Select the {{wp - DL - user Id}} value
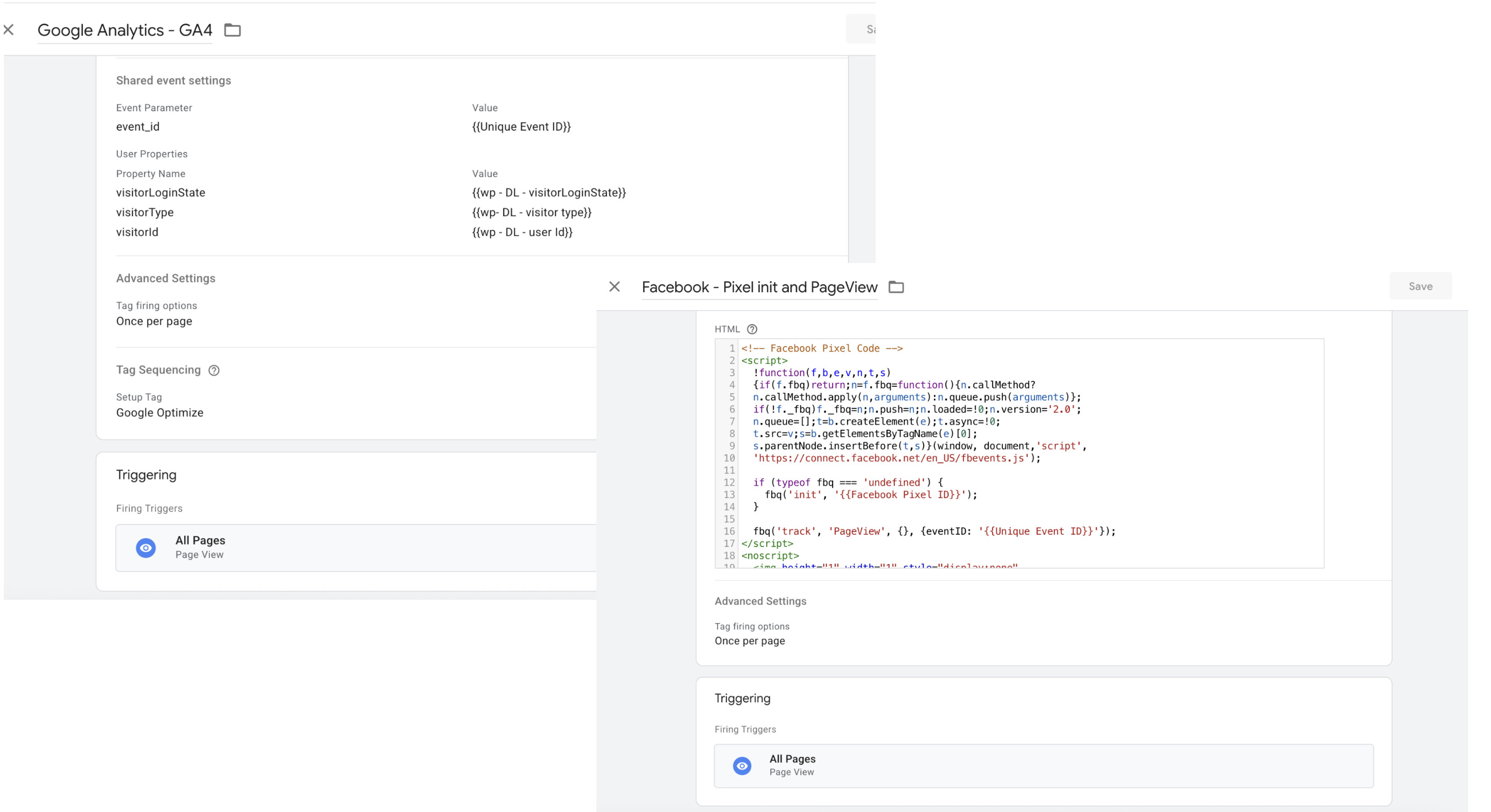 [x=522, y=232]
